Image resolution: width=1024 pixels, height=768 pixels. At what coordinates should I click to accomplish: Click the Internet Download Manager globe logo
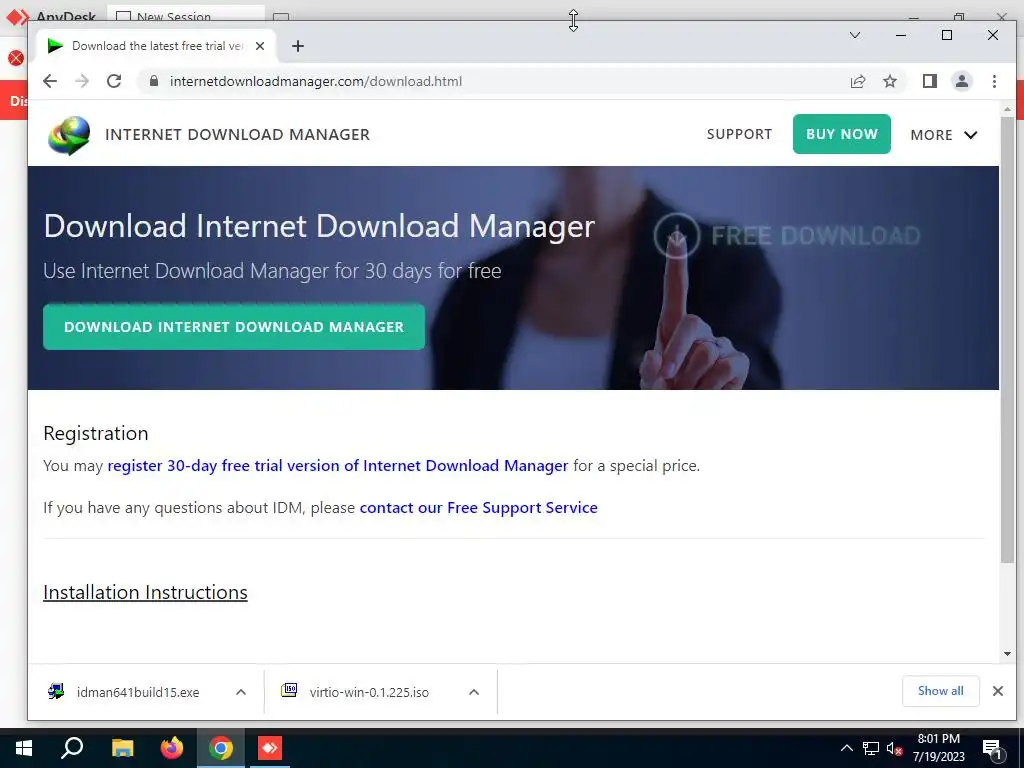pyautogui.click(x=69, y=135)
